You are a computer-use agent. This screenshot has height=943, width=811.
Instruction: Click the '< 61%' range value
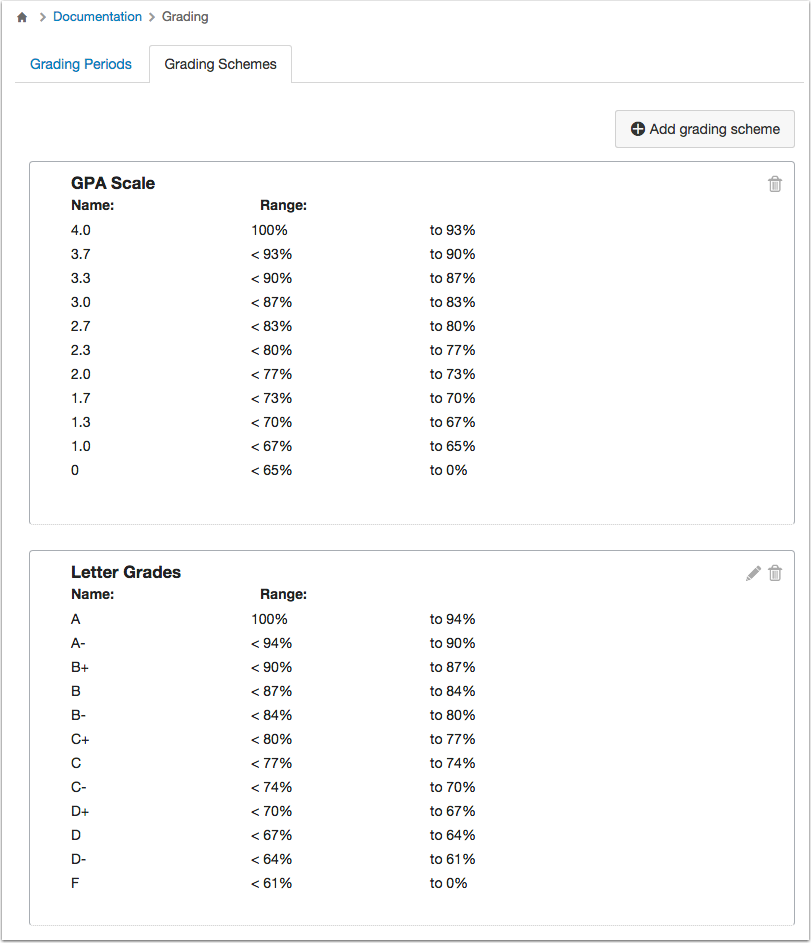[271, 883]
